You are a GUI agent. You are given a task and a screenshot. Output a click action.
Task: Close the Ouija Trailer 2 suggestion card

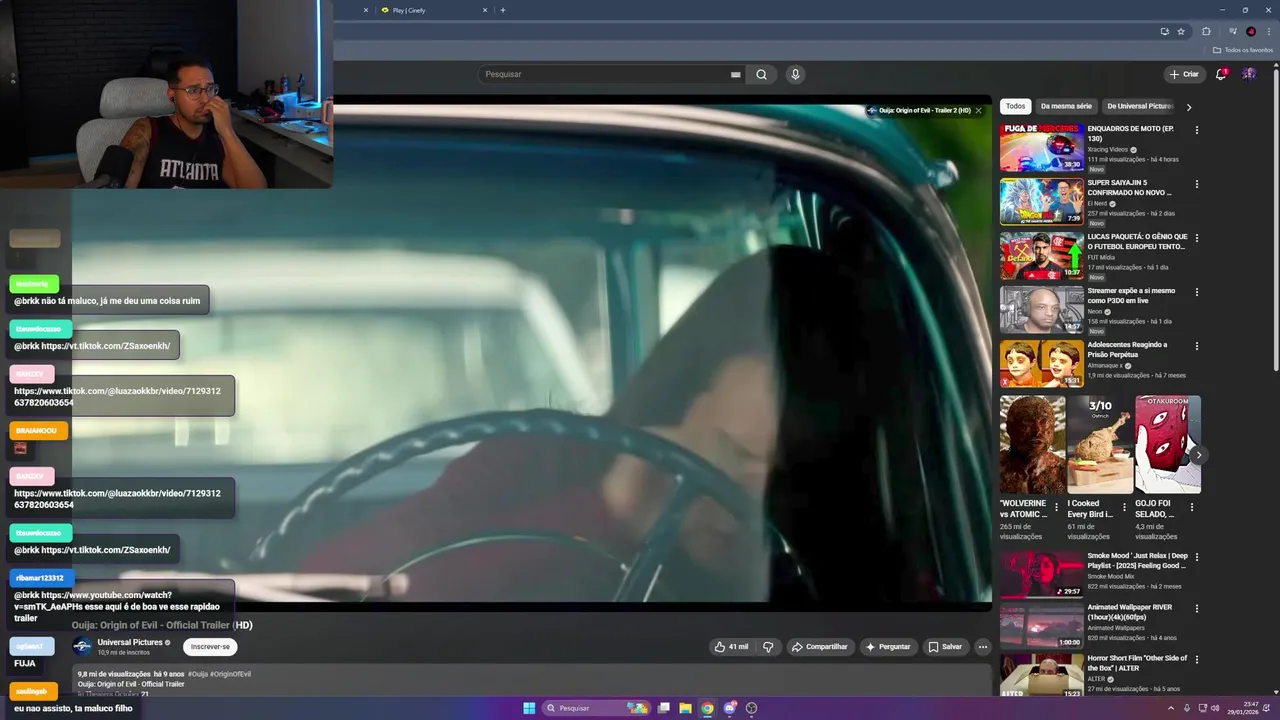978,110
